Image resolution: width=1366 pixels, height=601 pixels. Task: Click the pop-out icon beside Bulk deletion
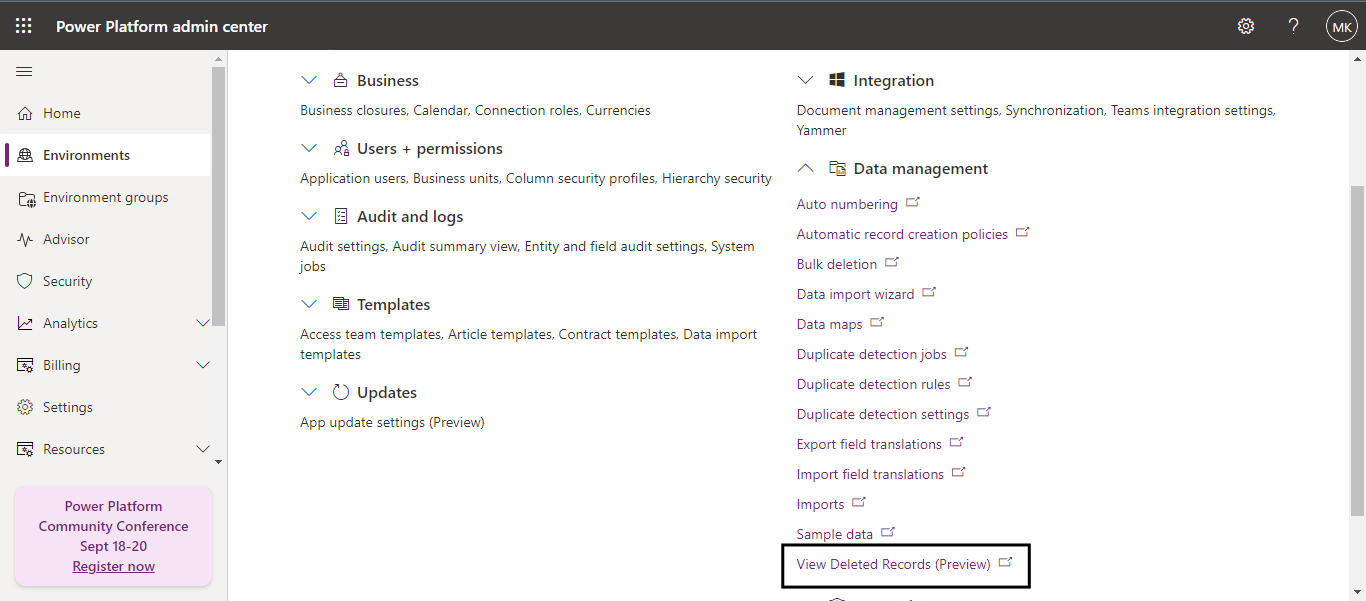892,263
